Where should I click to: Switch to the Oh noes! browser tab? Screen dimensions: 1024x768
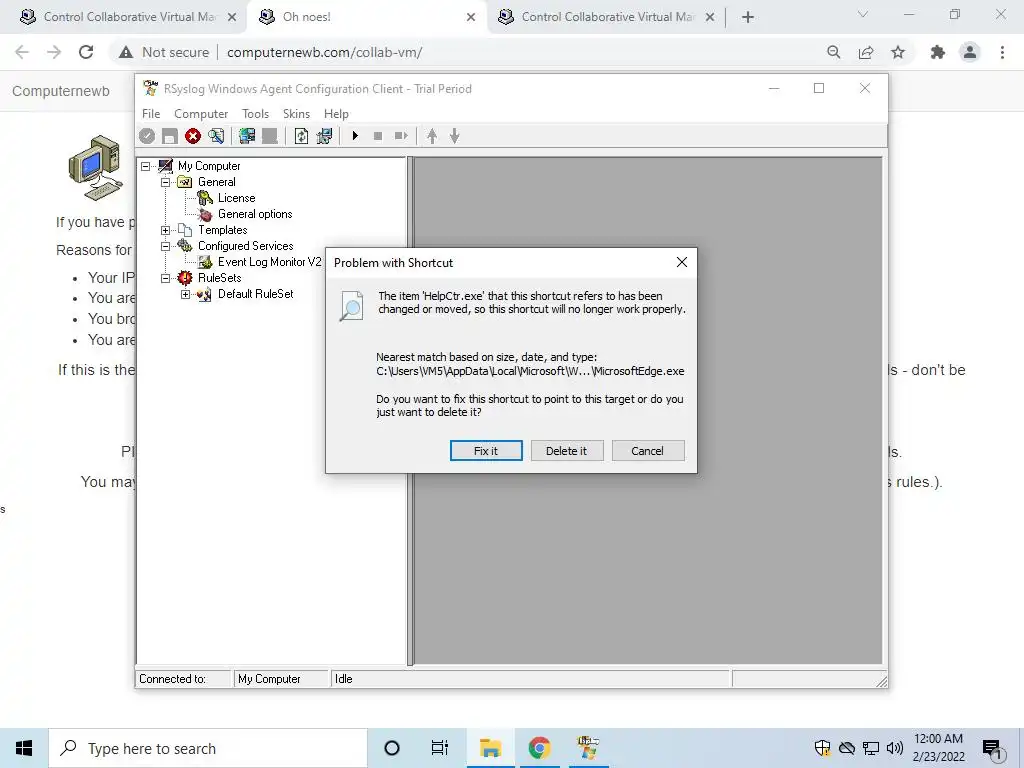pos(366,17)
